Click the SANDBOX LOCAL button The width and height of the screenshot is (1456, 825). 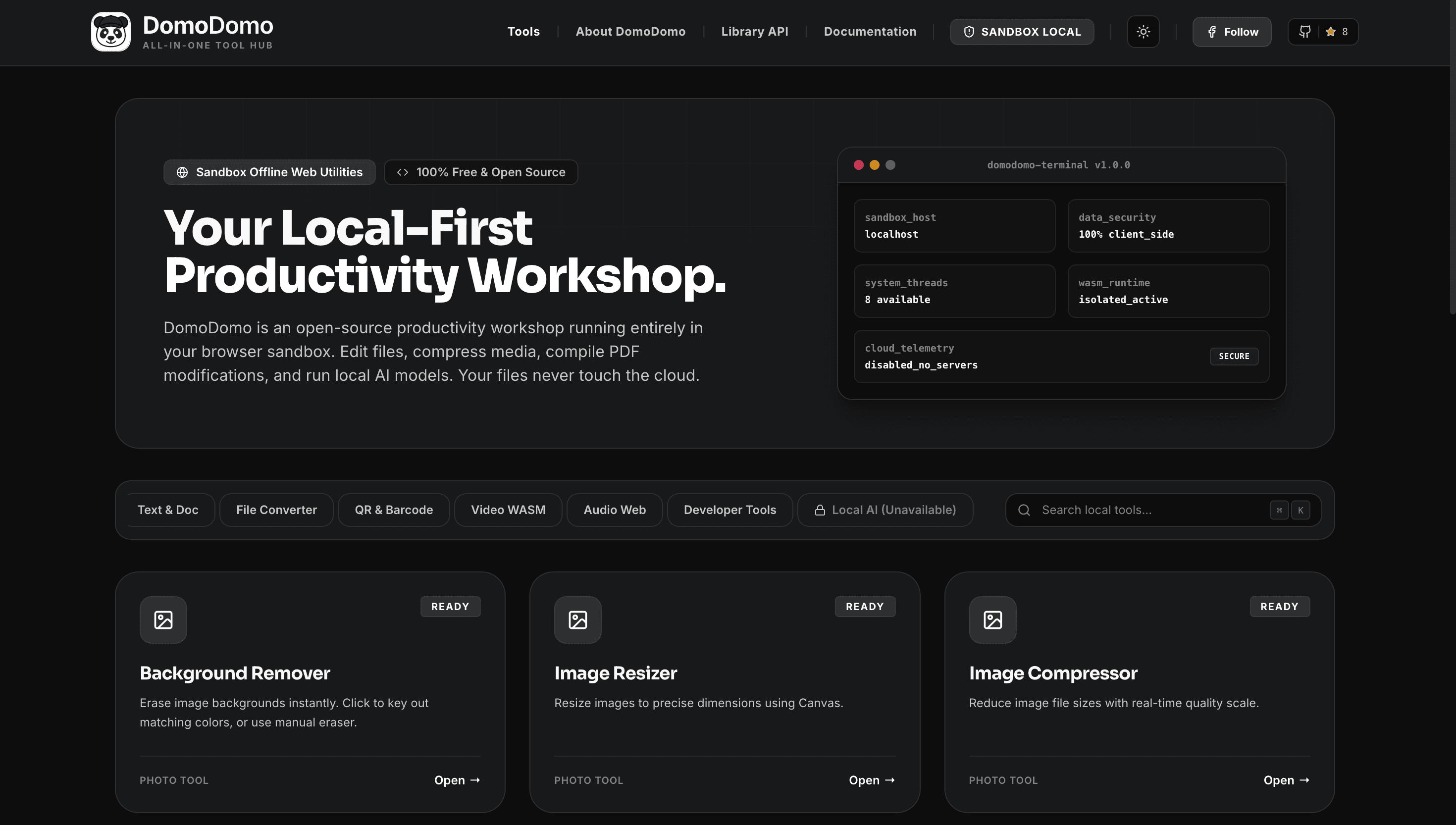1022,32
